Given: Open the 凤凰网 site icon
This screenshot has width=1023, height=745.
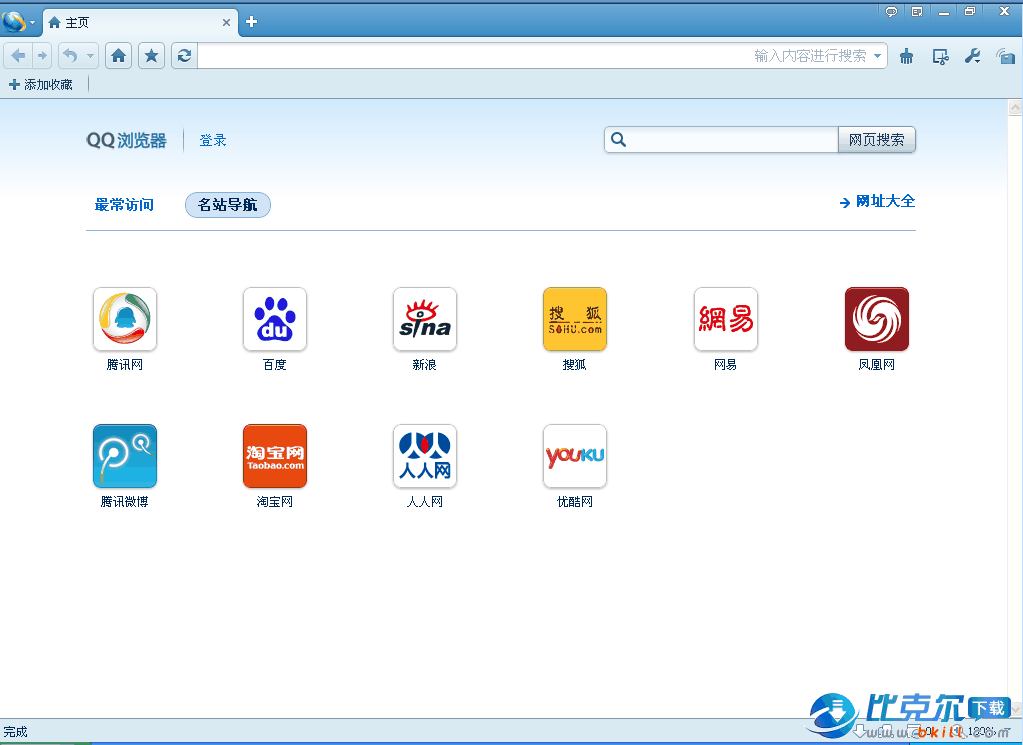Looking at the screenshot, I should 876,319.
